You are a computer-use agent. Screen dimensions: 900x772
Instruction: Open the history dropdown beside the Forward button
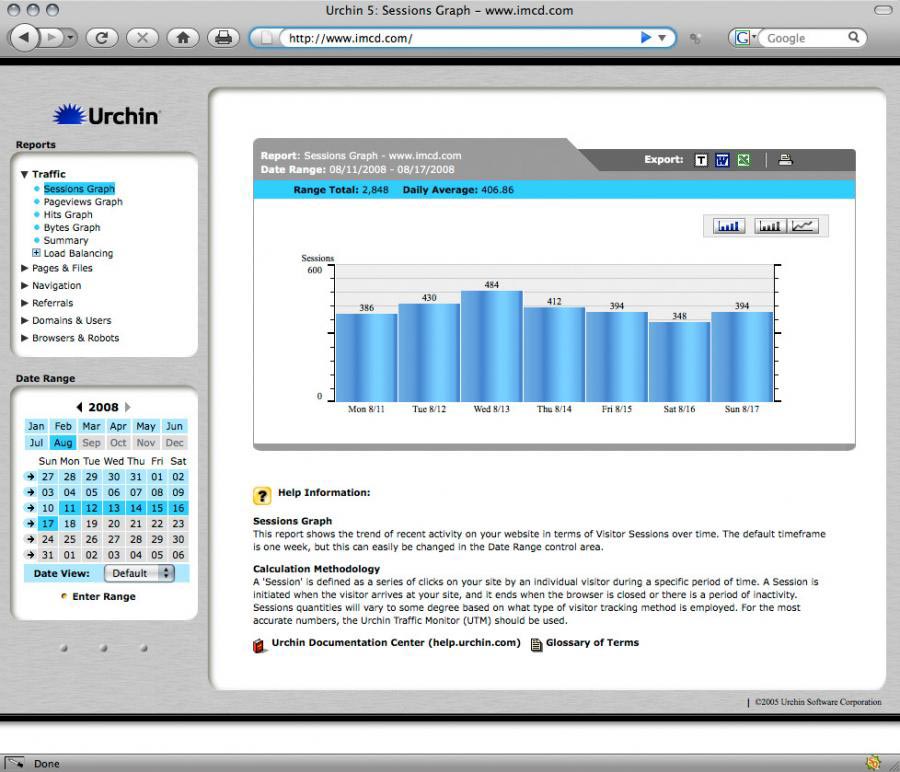click(70, 38)
